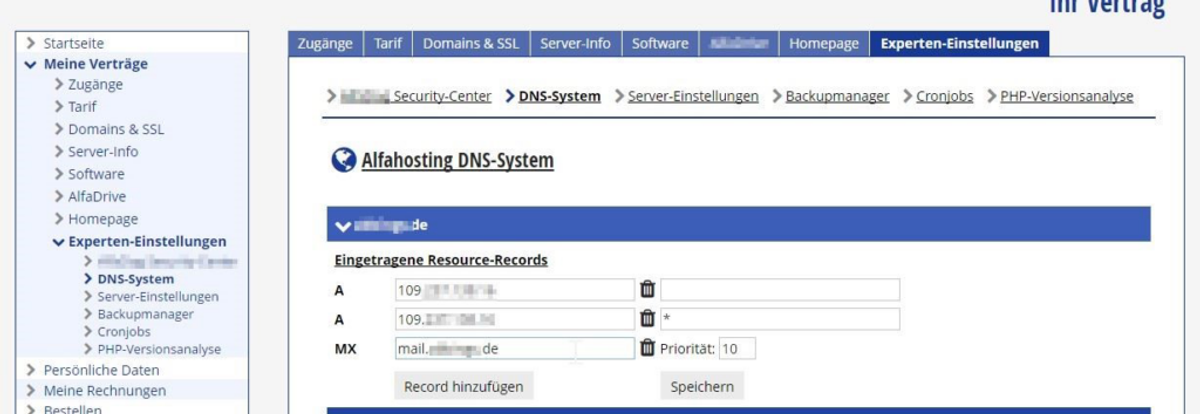This screenshot has height=414, width=1200.
Task: Switch to the Software tab
Action: click(660, 44)
